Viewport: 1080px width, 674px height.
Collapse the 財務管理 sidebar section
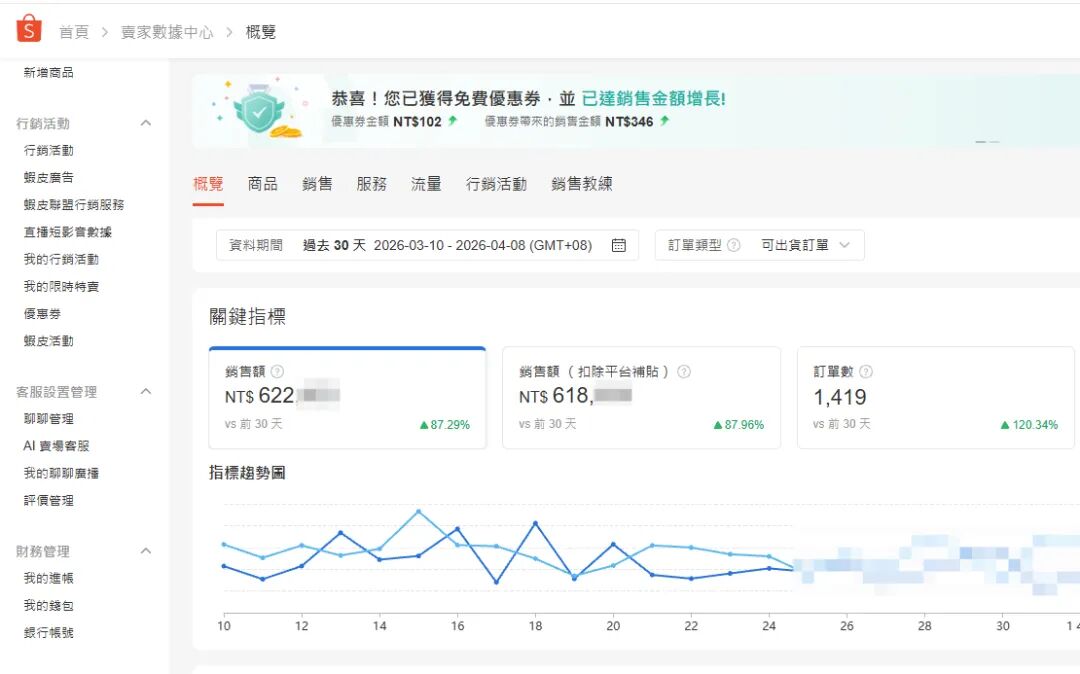pos(146,550)
